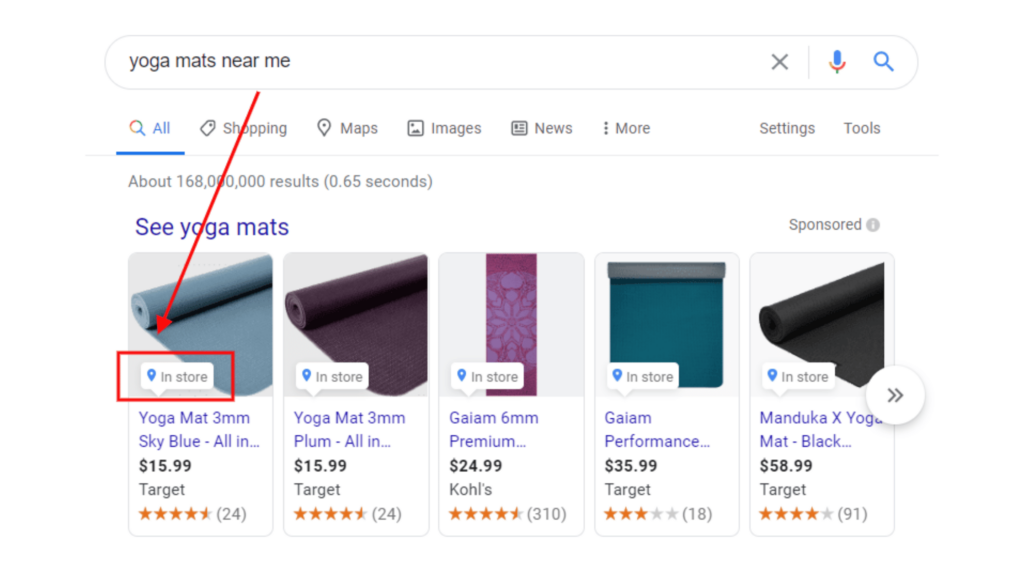
Task: Advance carousel with the double-chevron arrow
Action: tap(895, 395)
